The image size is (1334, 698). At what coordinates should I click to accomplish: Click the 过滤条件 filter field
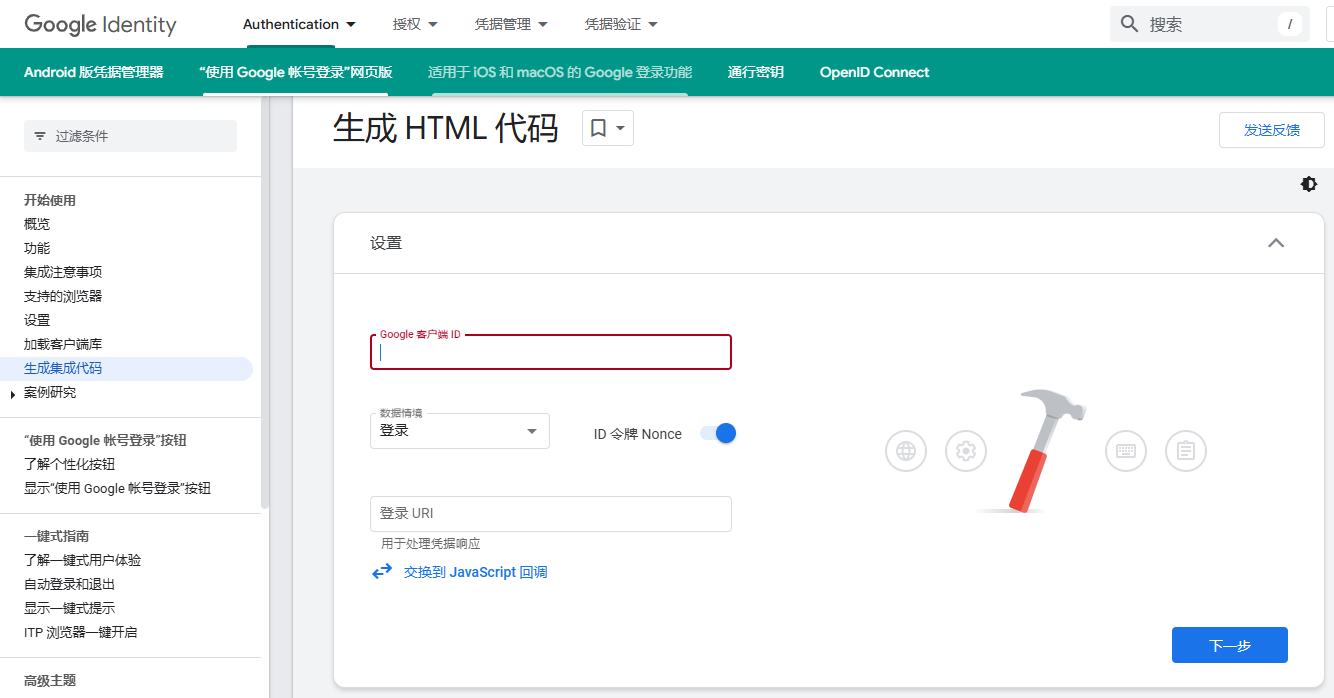point(130,136)
